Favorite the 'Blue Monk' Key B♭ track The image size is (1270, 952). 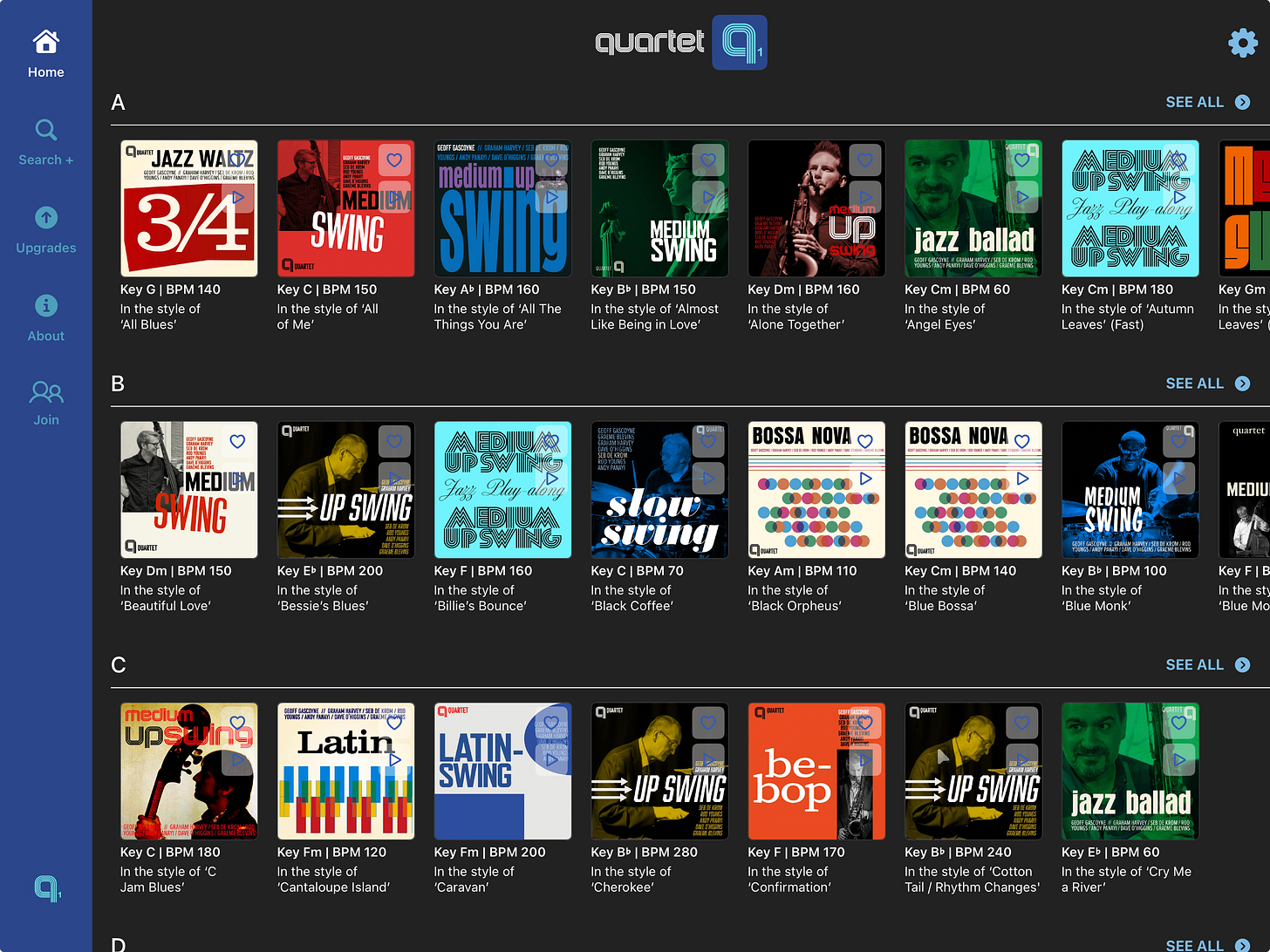[x=1179, y=442]
